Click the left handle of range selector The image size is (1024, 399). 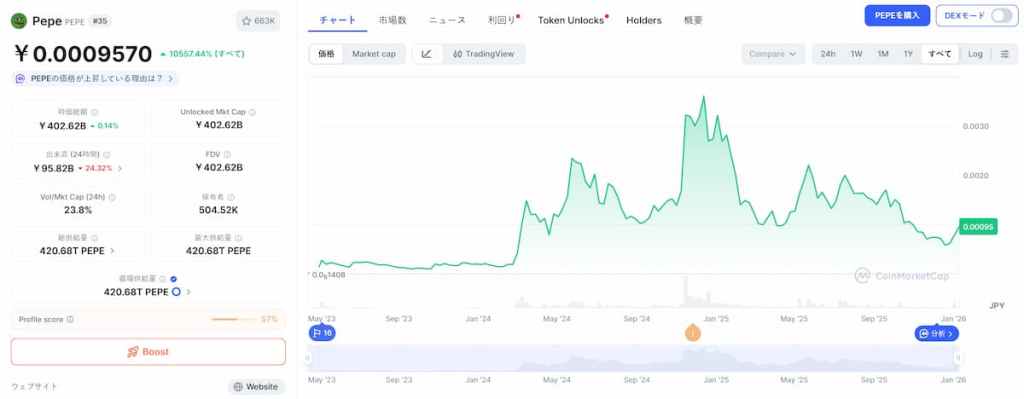(x=308, y=357)
